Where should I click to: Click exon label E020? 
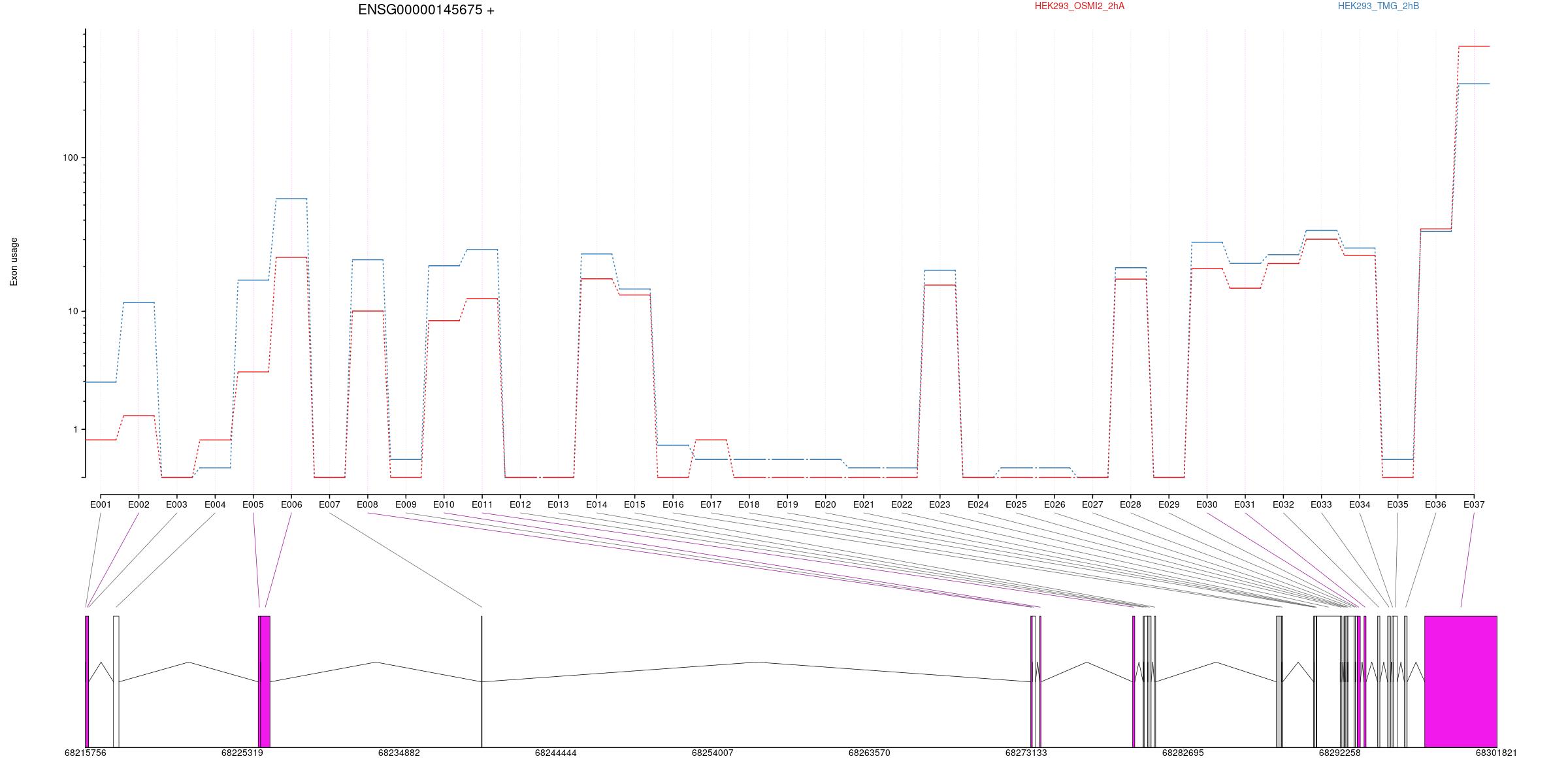pos(825,504)
